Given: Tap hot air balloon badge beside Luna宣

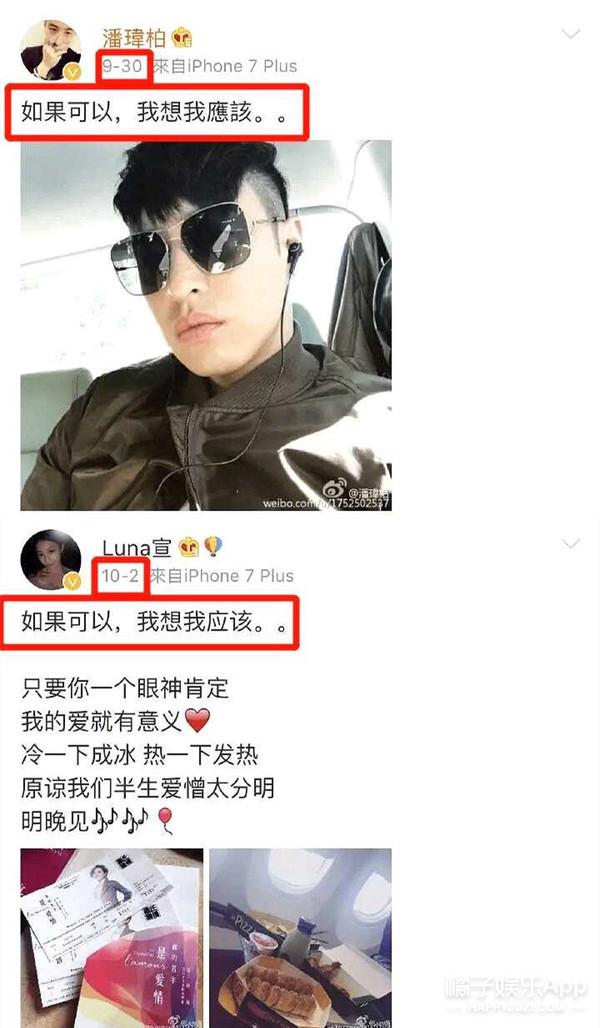Looking at the screenshot, I should 213,547.
